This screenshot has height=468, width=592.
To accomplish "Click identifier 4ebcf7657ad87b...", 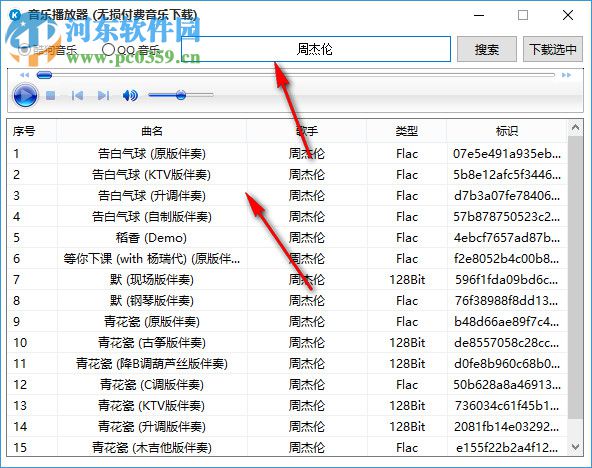I will tap(507, 238).
